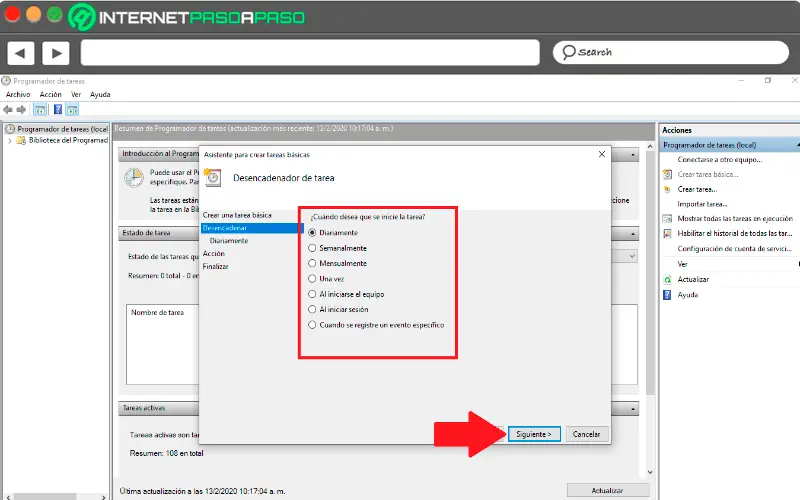Viewport: 800px width, 500px height.
Task: Open Configuración de cuenta de servicio action
Action: 734,248
